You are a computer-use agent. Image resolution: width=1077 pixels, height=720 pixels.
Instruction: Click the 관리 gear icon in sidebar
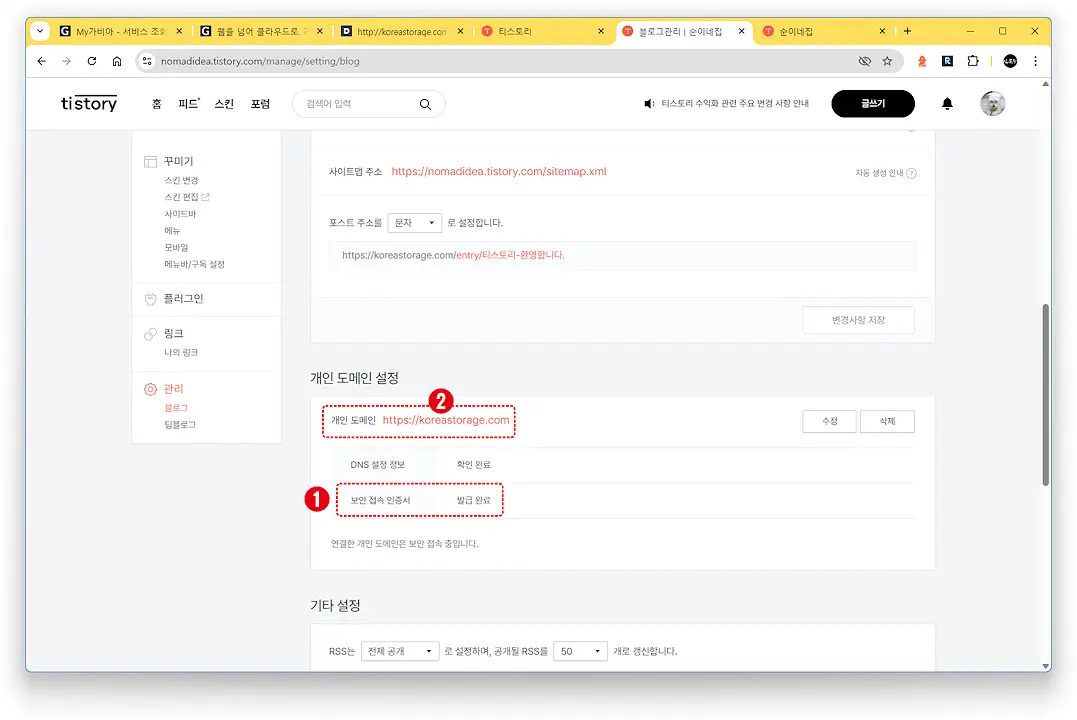click(x=150, y=388)
